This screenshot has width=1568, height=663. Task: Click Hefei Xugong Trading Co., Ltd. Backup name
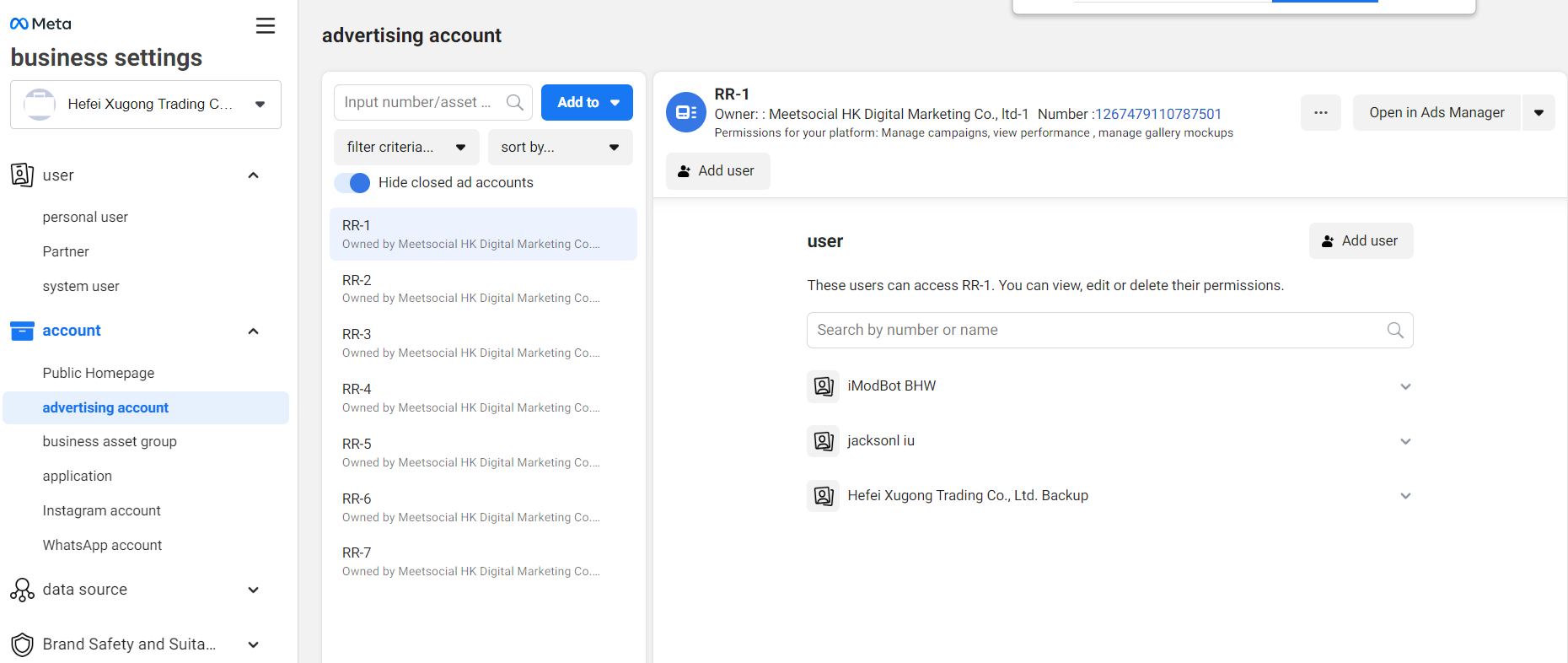click(968, 496)
